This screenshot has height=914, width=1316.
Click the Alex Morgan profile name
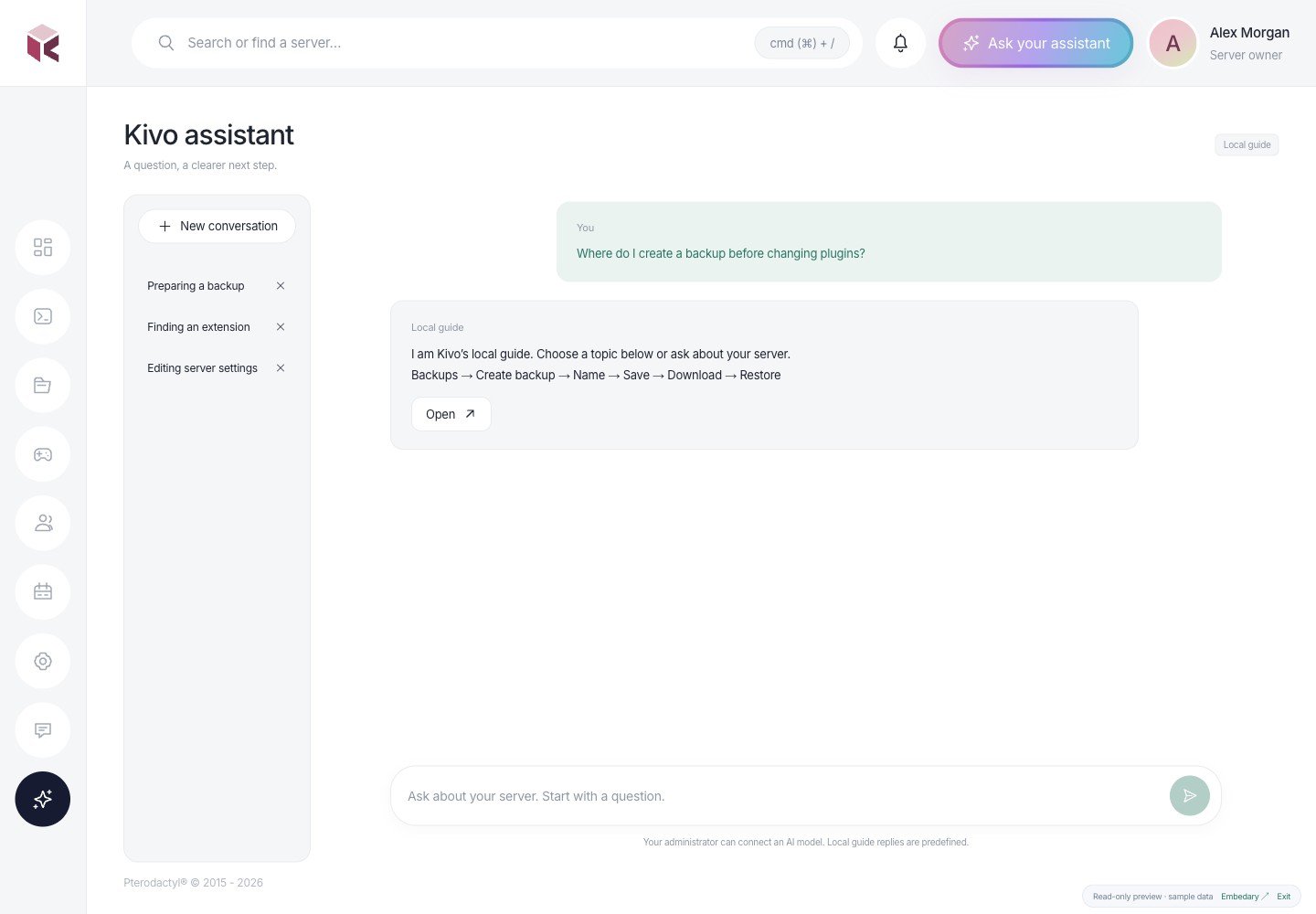1249,33
